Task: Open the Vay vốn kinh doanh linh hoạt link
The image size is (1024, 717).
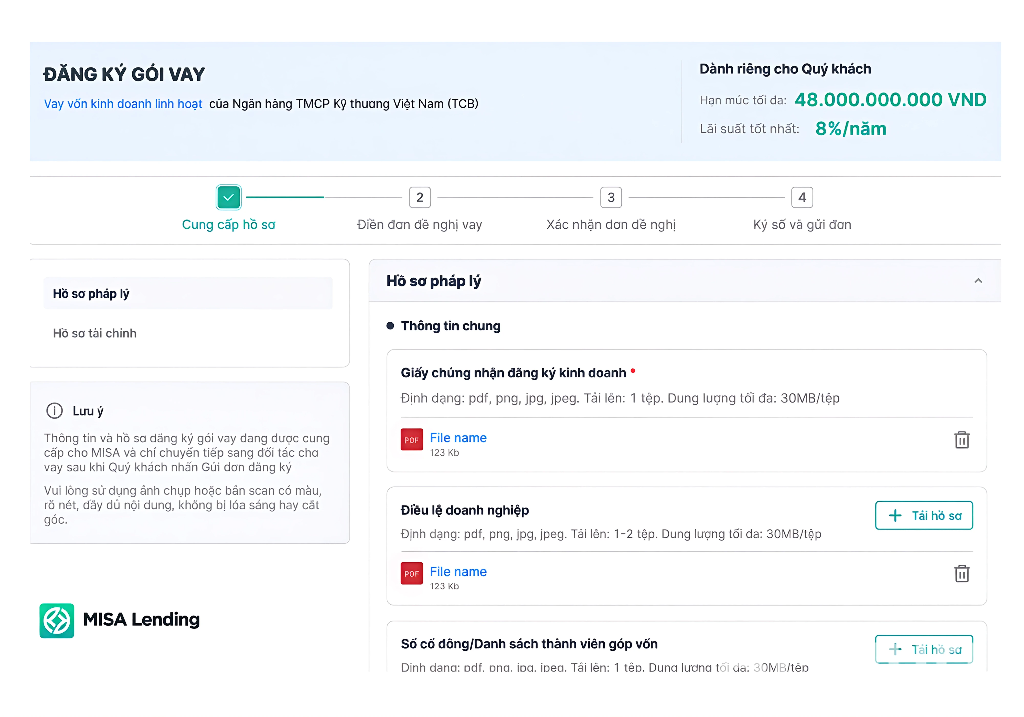Action: click(x=122, y=103)
